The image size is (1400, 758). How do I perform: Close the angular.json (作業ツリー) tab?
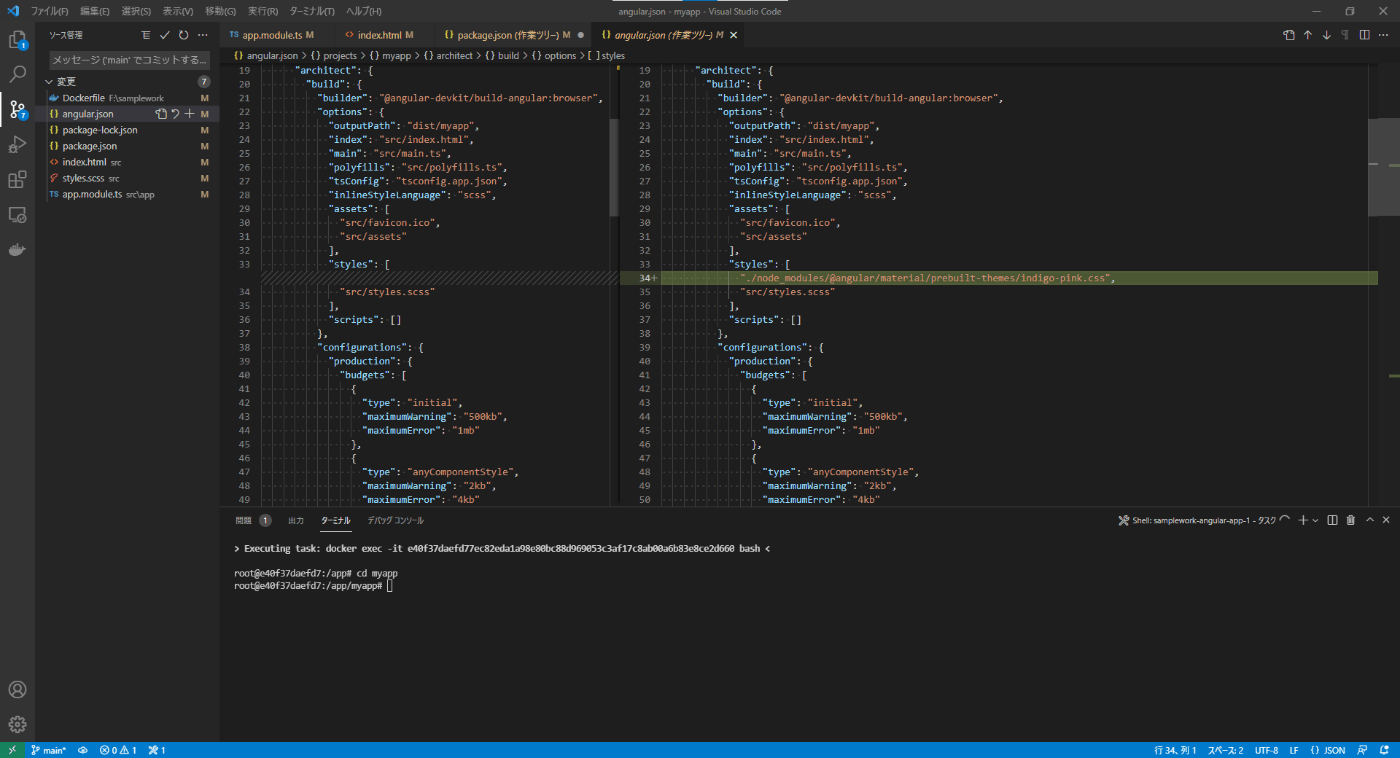tap(733, 35)
